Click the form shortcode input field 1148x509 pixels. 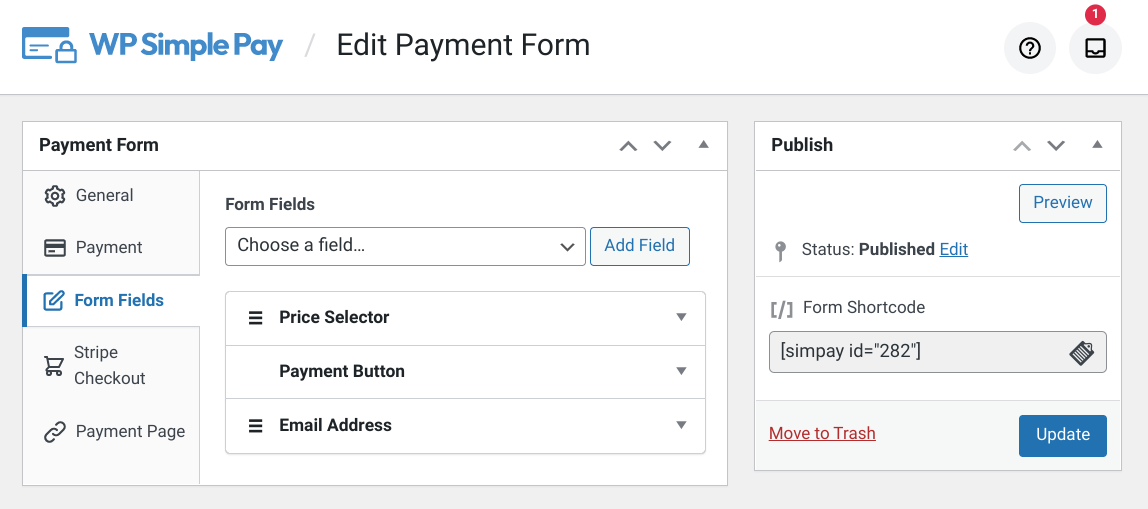click(x=938, y=352)
